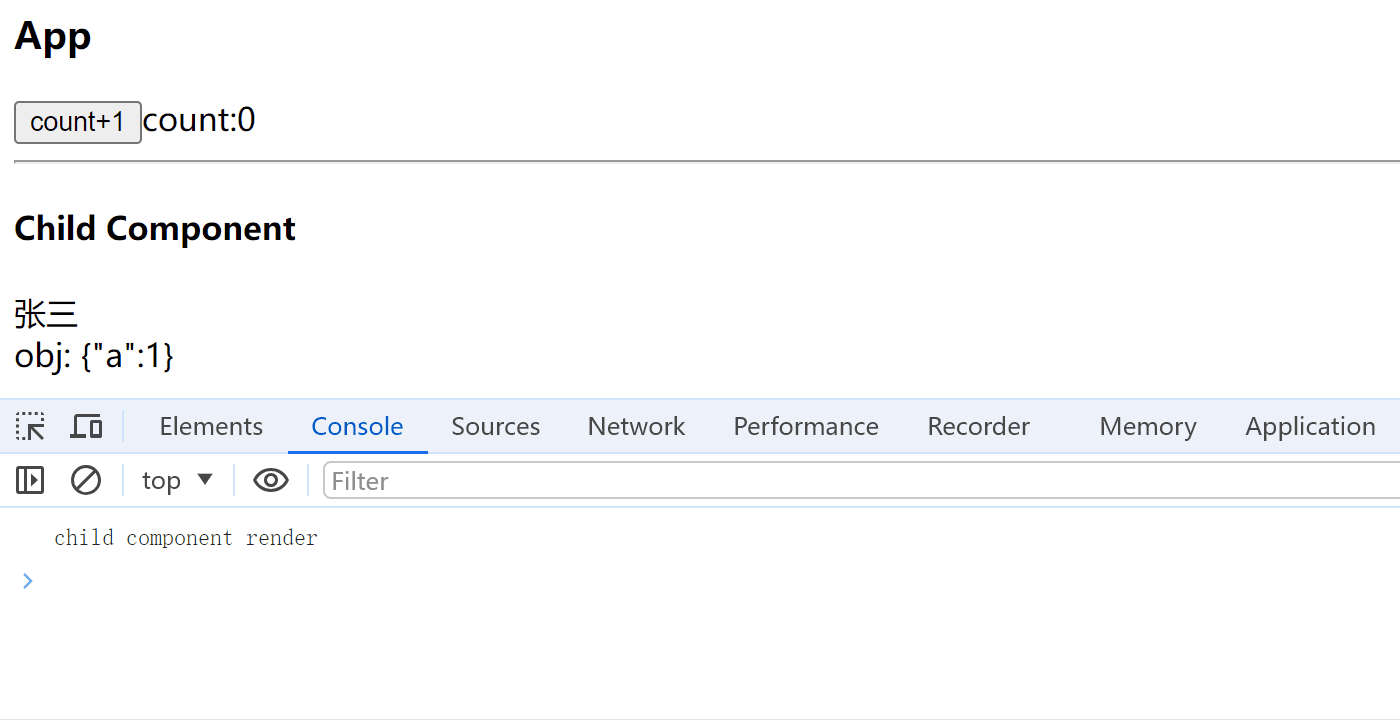Open the Performance tab
1400x720 pixels.
click(x=806, y=427)
